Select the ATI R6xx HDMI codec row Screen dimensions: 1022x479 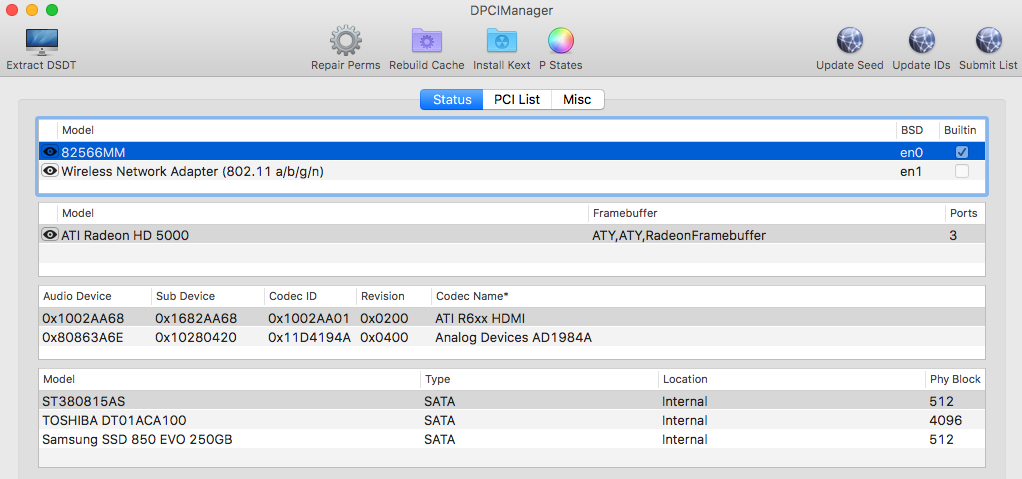(x=512, y=318)
